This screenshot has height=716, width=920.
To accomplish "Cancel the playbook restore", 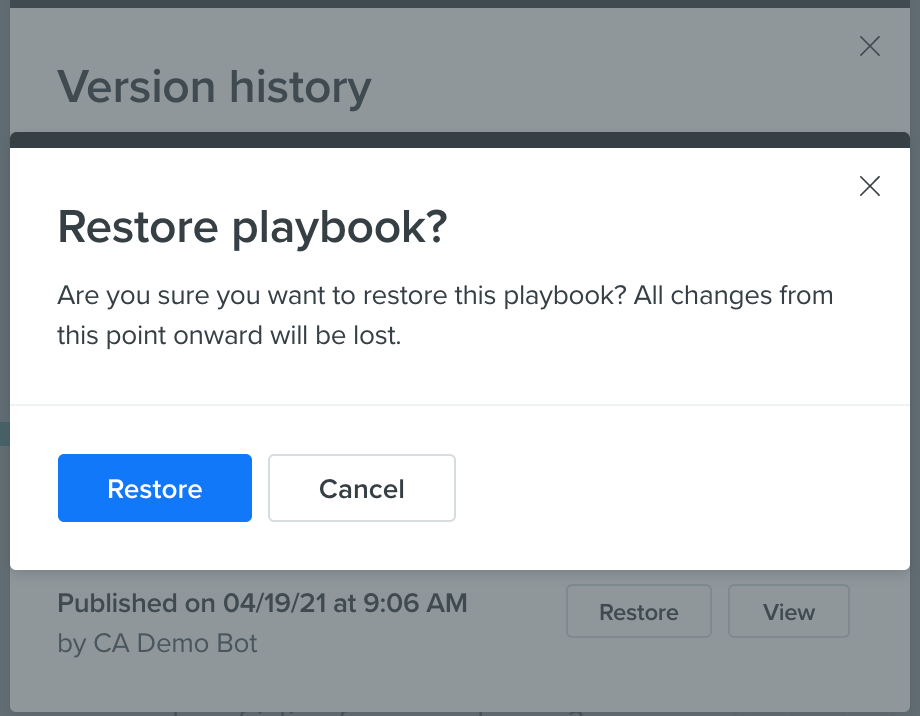I will 361,488.
